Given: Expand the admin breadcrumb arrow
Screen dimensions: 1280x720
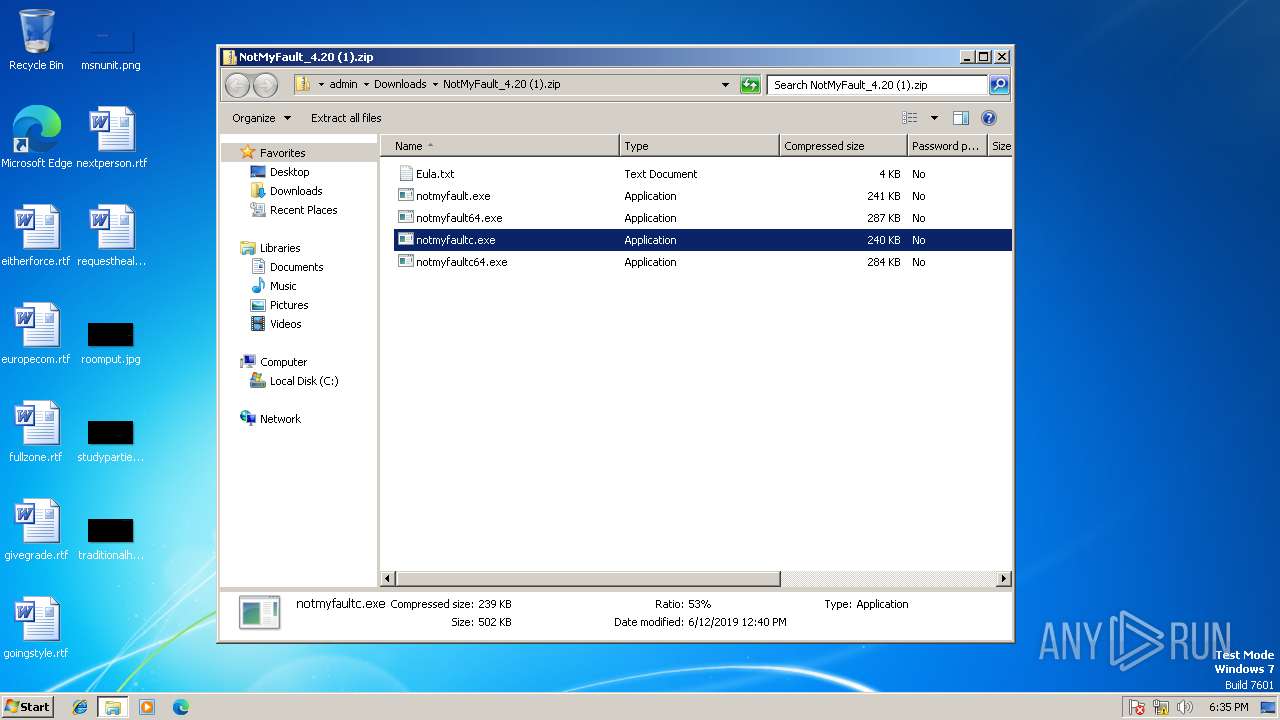Looking at the screenshot, I should 366,85.
